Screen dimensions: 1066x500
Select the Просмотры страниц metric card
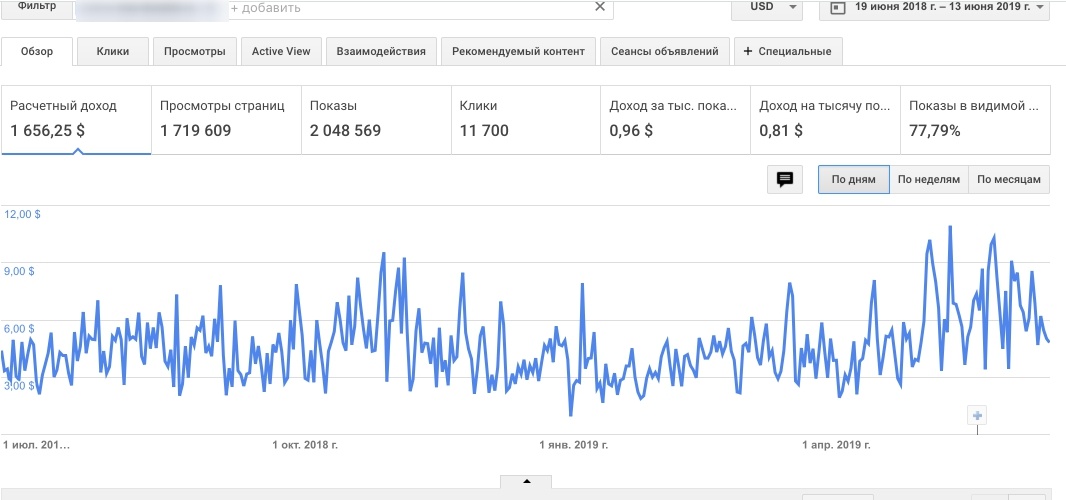[226, 119]
